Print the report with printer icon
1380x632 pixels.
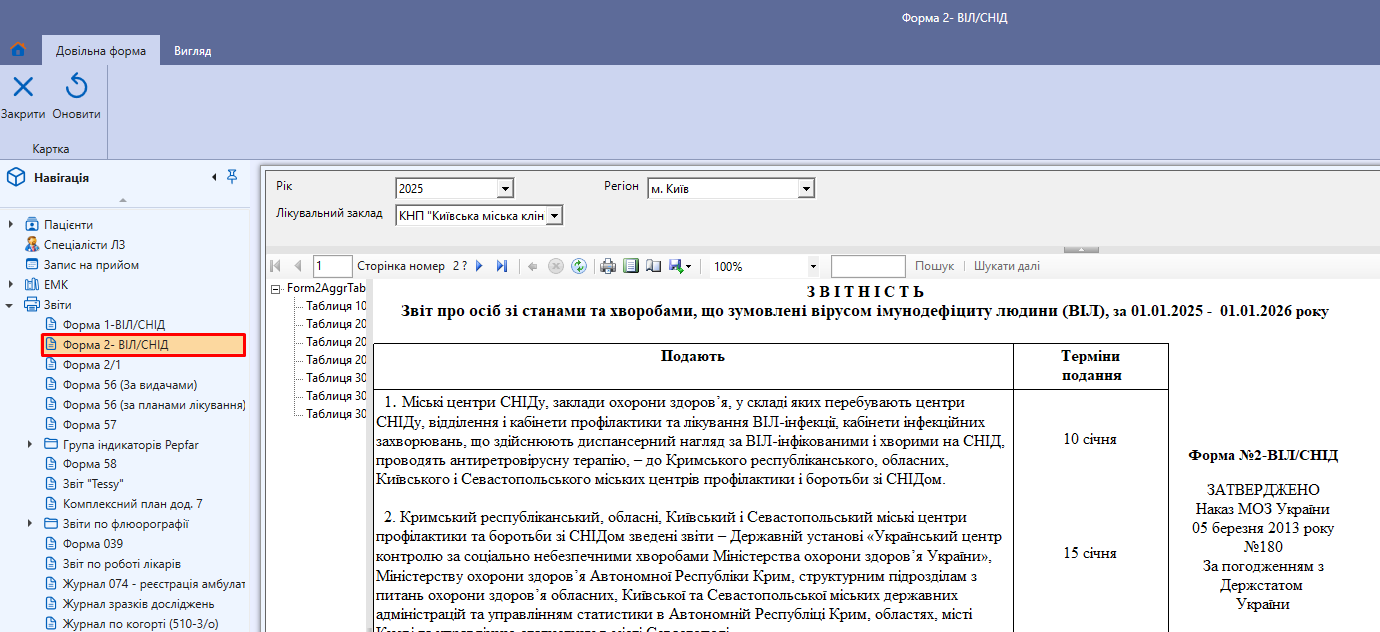[607, 266]
